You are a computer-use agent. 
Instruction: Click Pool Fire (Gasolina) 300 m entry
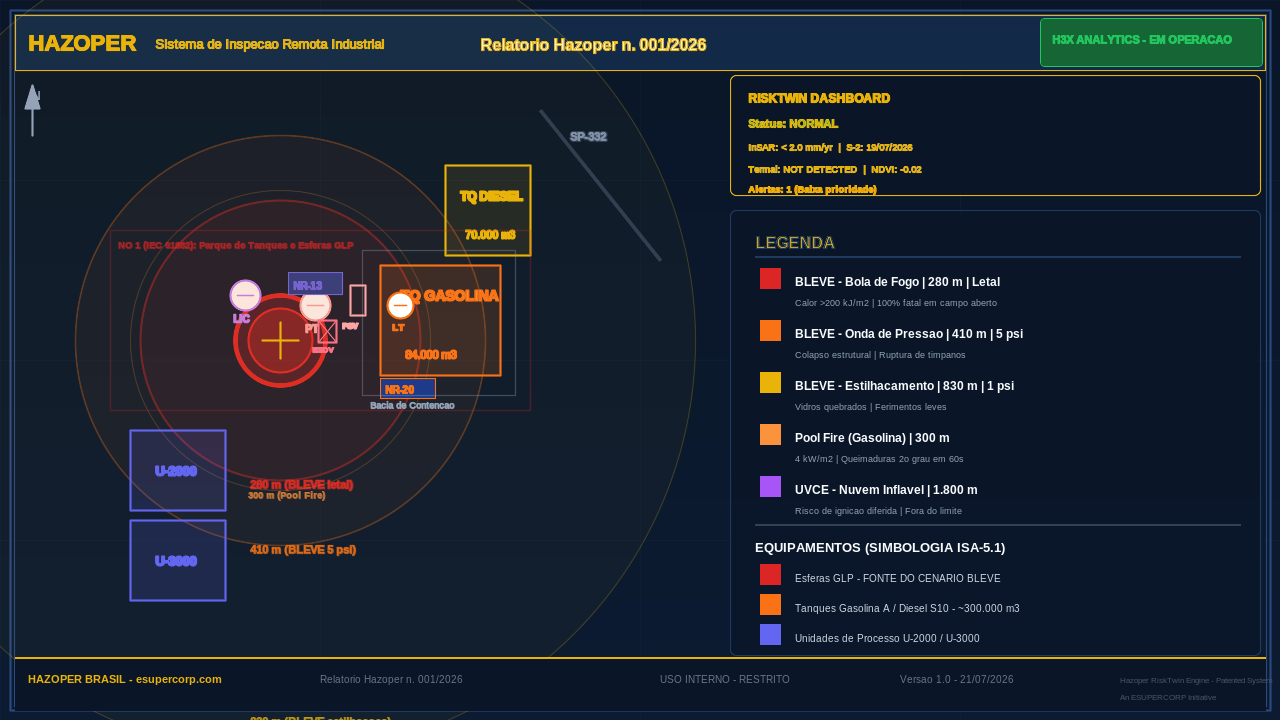[872, 438]
